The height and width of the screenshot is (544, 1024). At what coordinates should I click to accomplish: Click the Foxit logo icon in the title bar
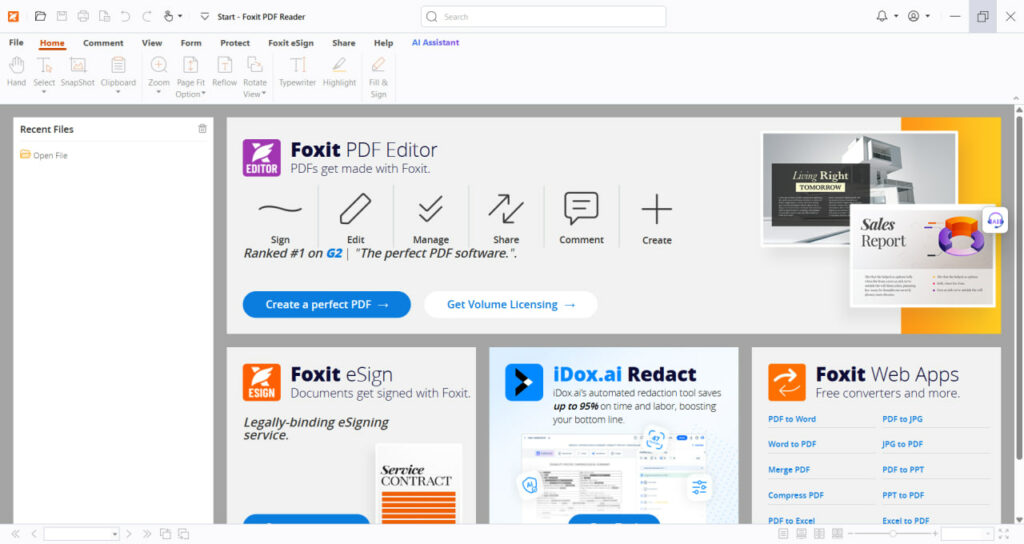click(13, 16)
